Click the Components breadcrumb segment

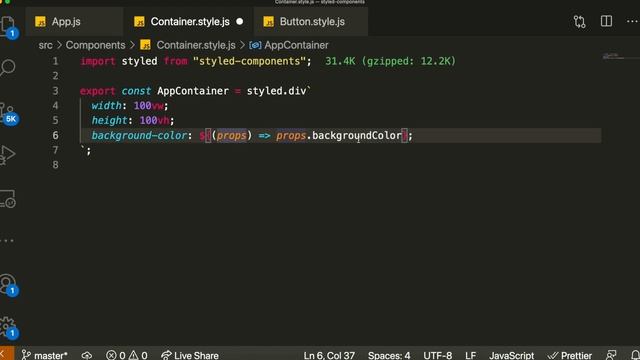point(96,45)
